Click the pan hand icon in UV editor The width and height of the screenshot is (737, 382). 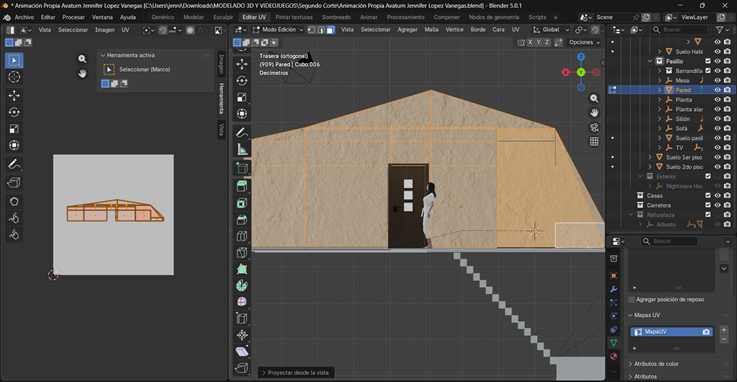pyautogui.click(x=82, y=73)
